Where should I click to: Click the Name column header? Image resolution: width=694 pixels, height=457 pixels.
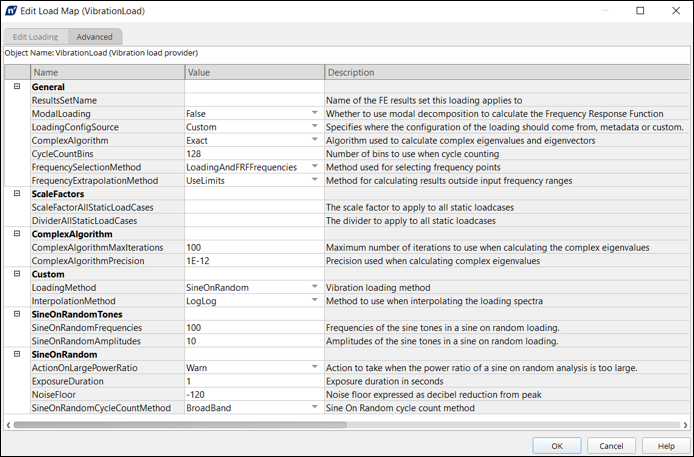[x=108, y=72]
